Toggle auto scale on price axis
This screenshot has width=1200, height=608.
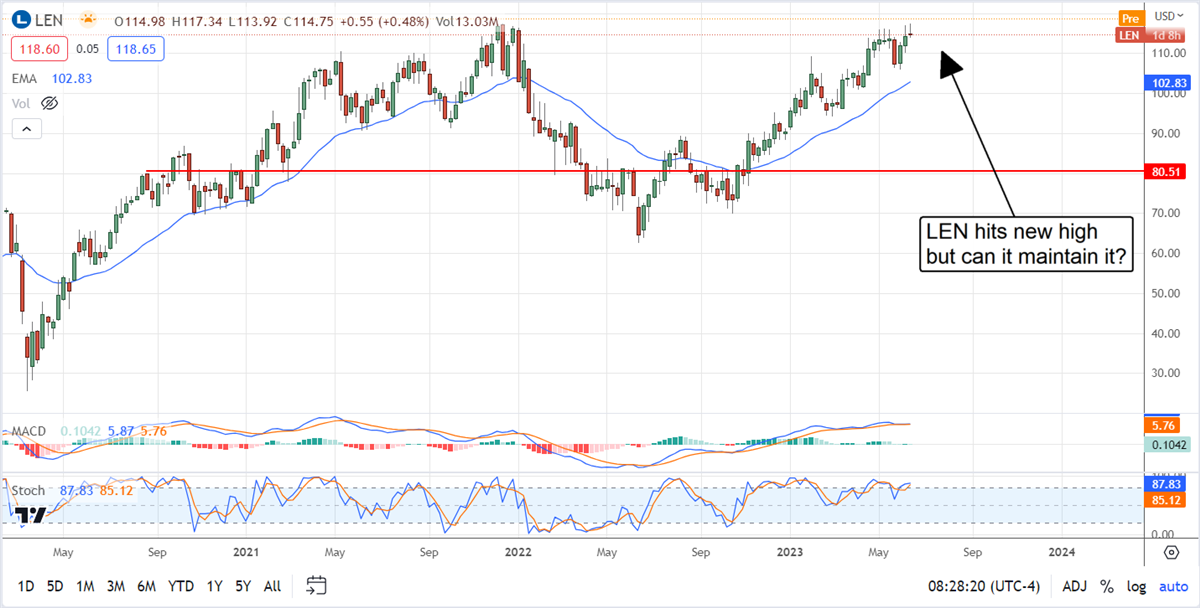pyautogui.click(x=1173, y=586)
